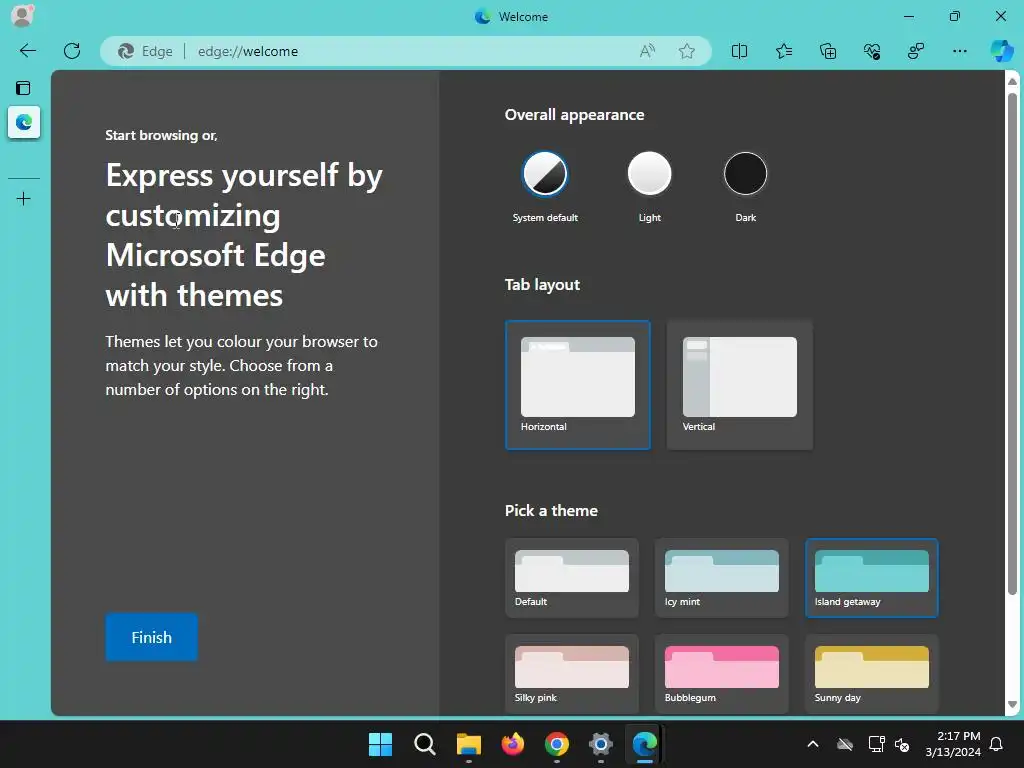Click the 'Overall appearance' heading
1024x768 pixels.
[x=575, y=115]
